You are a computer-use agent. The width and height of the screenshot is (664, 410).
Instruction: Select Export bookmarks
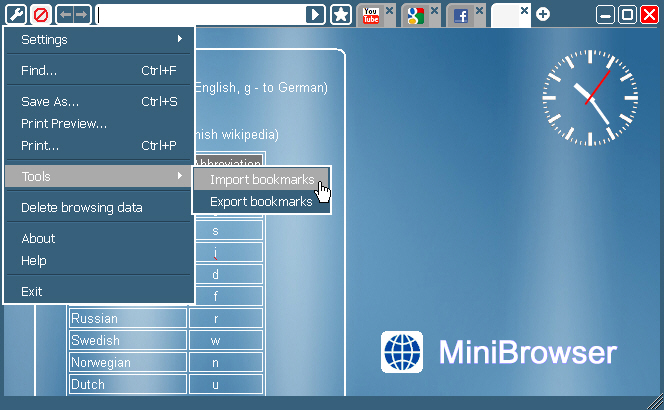click(262, 202)
